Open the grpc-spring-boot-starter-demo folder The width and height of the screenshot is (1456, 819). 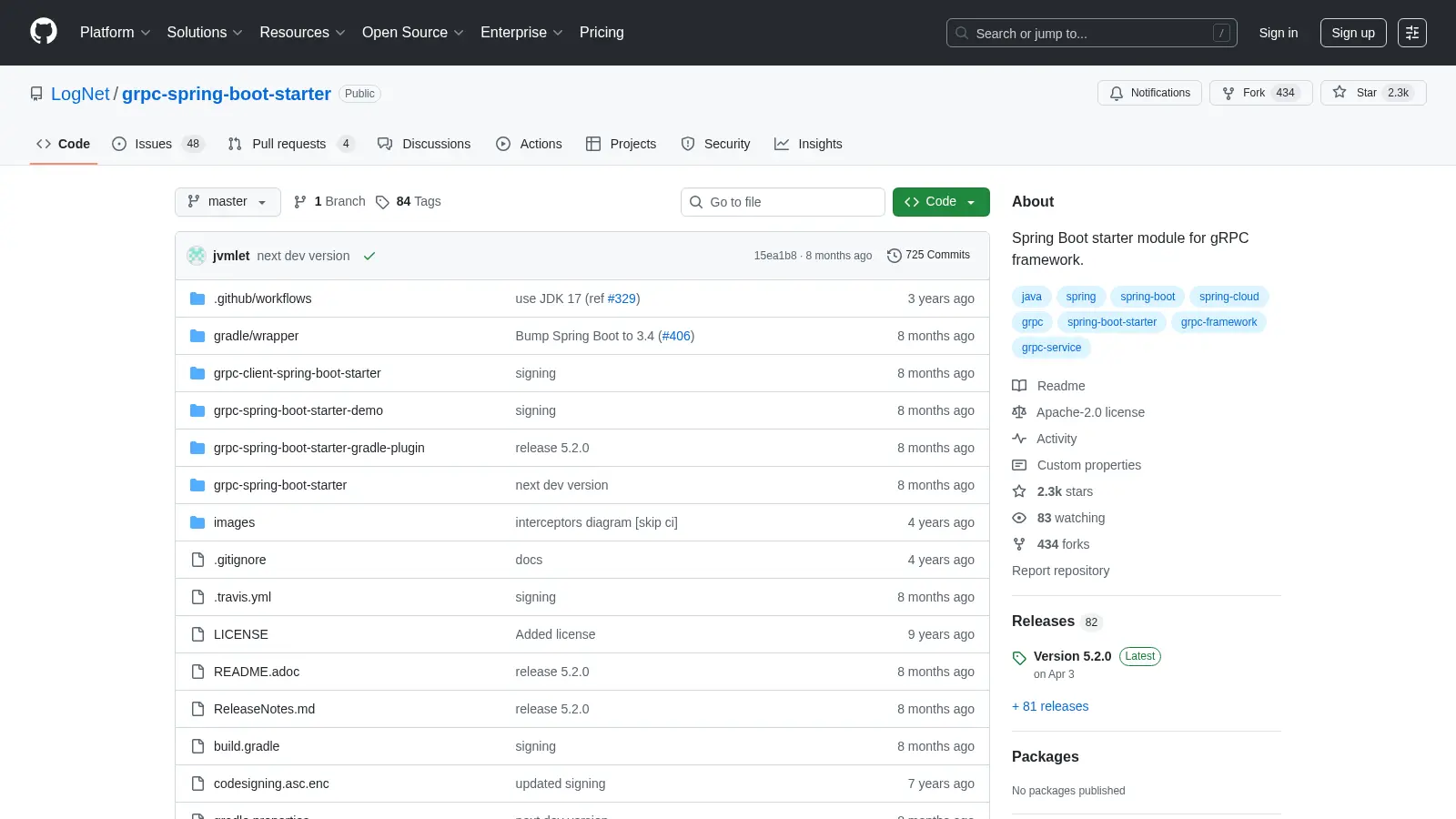point(298,410)
